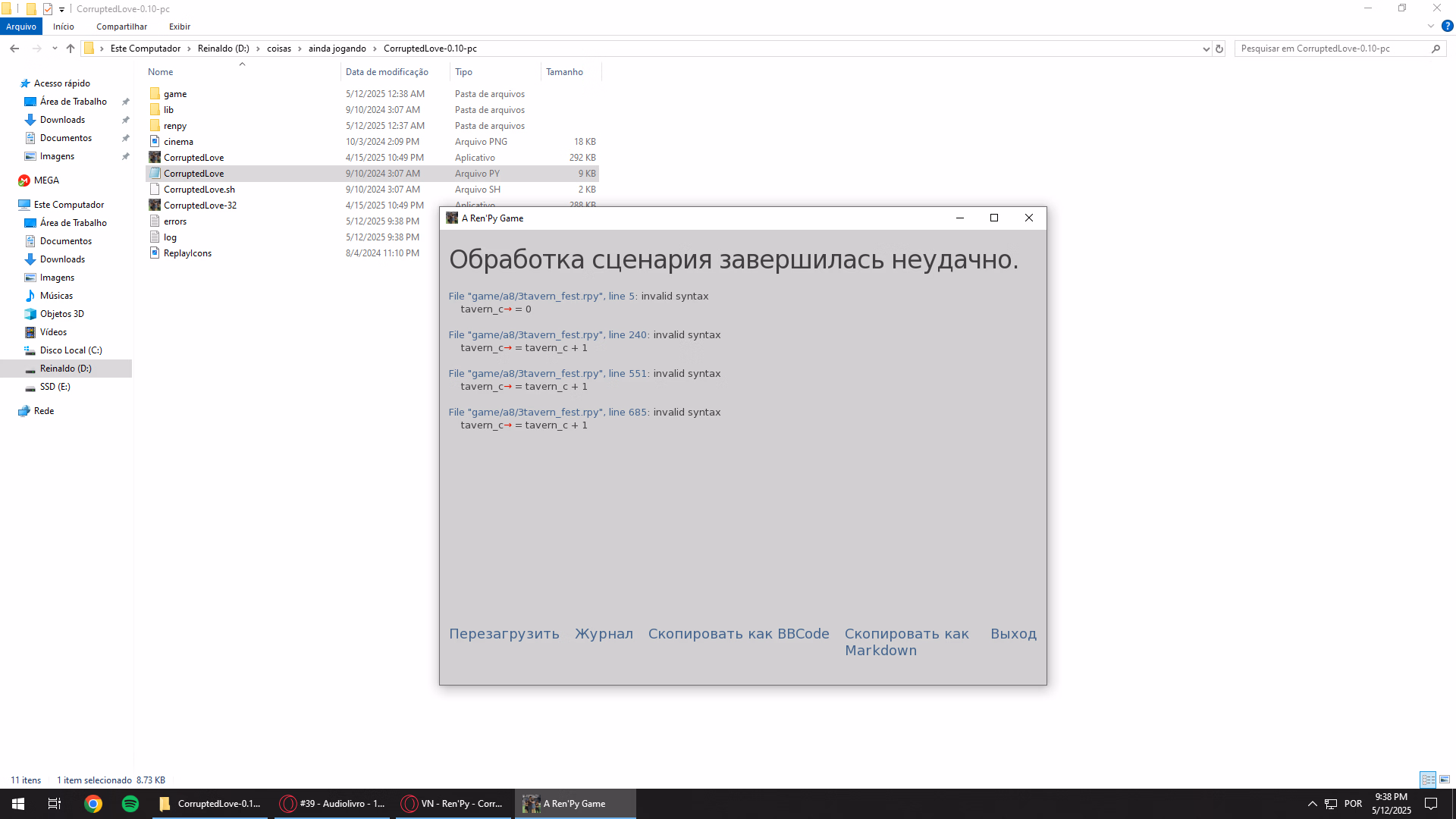Click the refresh address bar icon
The height and width of the screenshot is (819, 1456).
tap(1219, 49)
